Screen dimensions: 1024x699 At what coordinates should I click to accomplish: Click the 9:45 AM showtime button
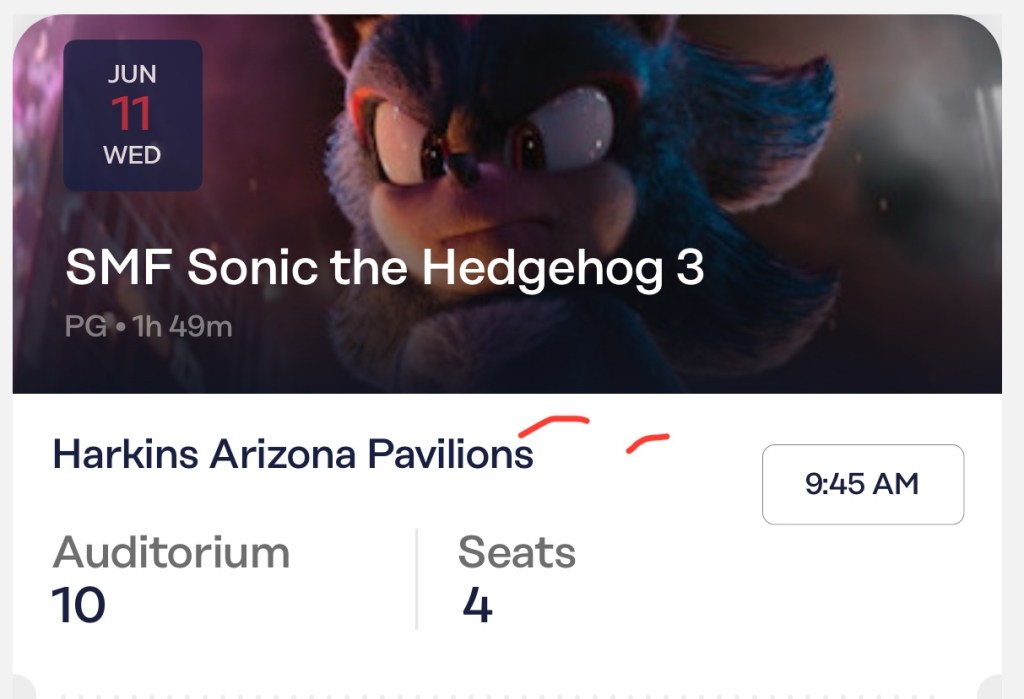pyautogui.click(x=862, y=484)
